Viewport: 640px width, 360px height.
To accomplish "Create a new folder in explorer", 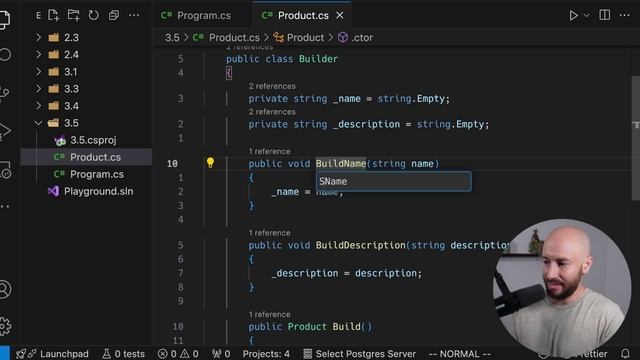I will click(x=73, y=16).
